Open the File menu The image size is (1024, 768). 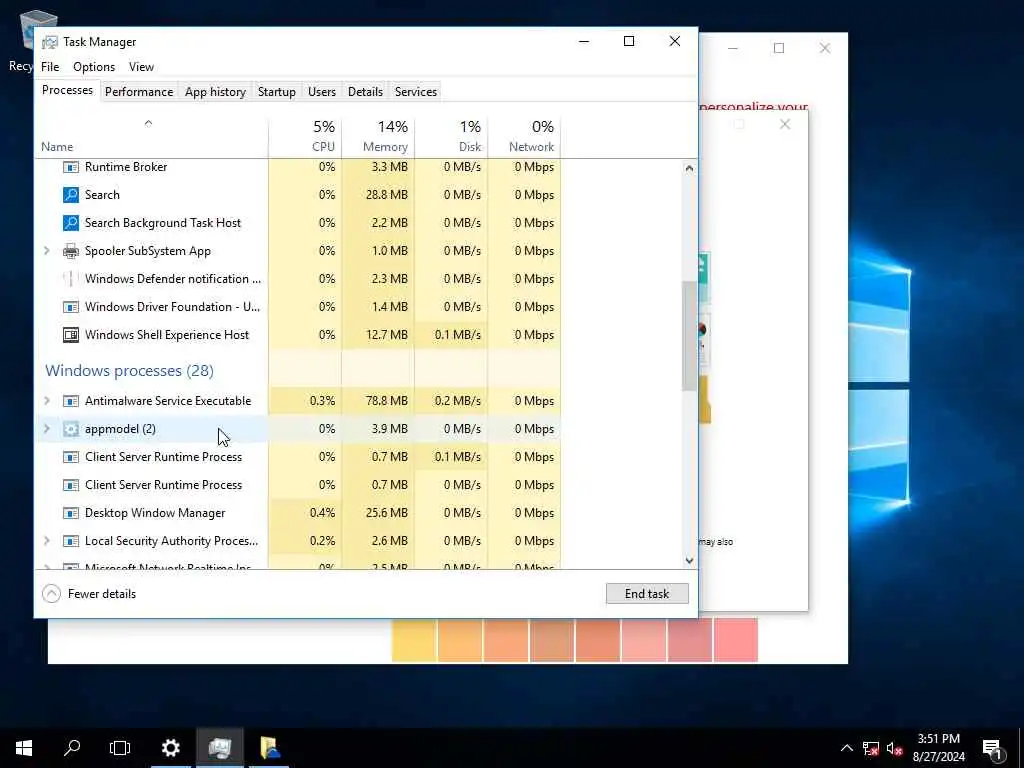tap(50, 67)
